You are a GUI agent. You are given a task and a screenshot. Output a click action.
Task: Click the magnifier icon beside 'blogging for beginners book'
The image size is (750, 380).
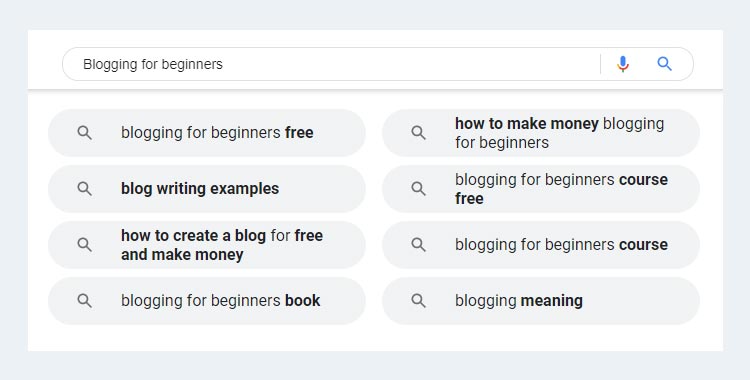point(85,301)
